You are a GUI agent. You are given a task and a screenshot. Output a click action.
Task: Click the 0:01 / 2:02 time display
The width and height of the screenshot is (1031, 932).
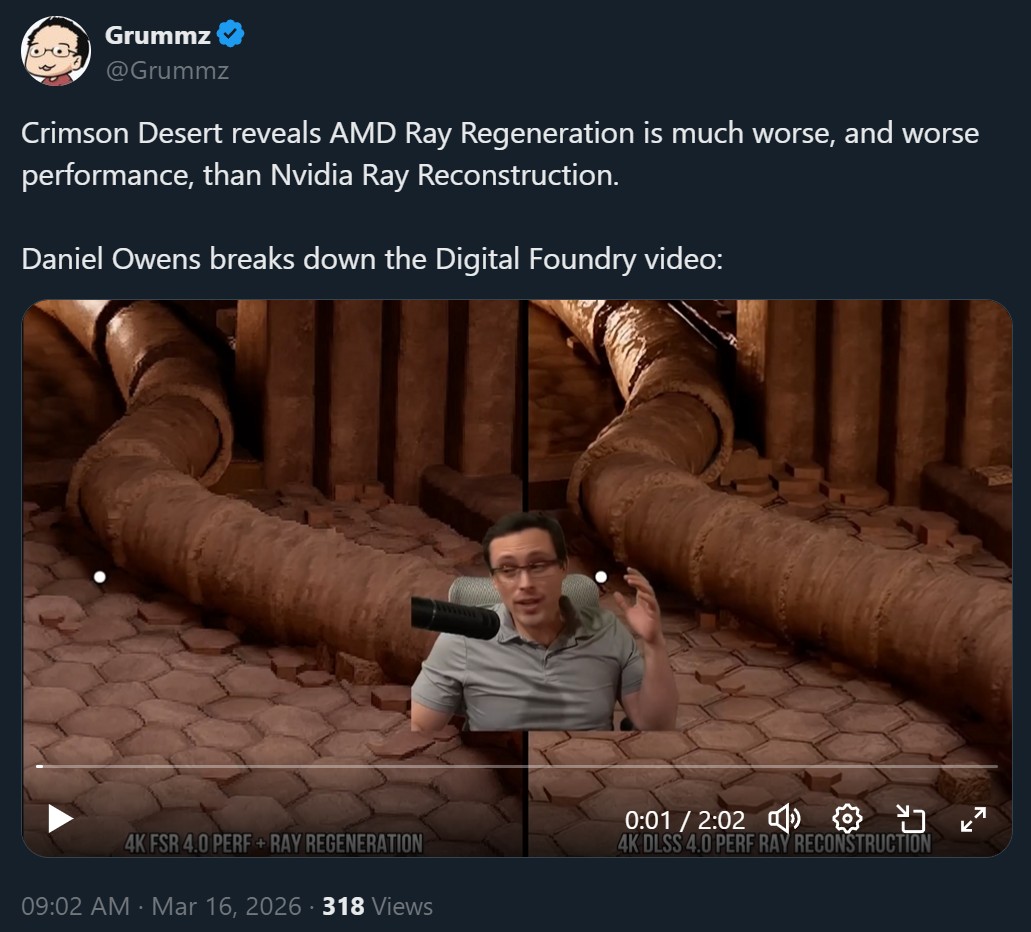coord(684,820)
